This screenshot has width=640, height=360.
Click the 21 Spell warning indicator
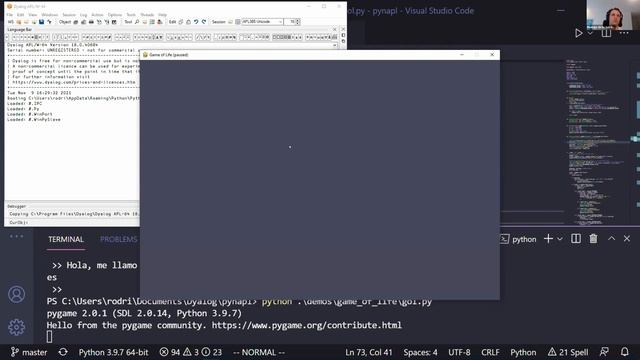click(x=568, y=352)
